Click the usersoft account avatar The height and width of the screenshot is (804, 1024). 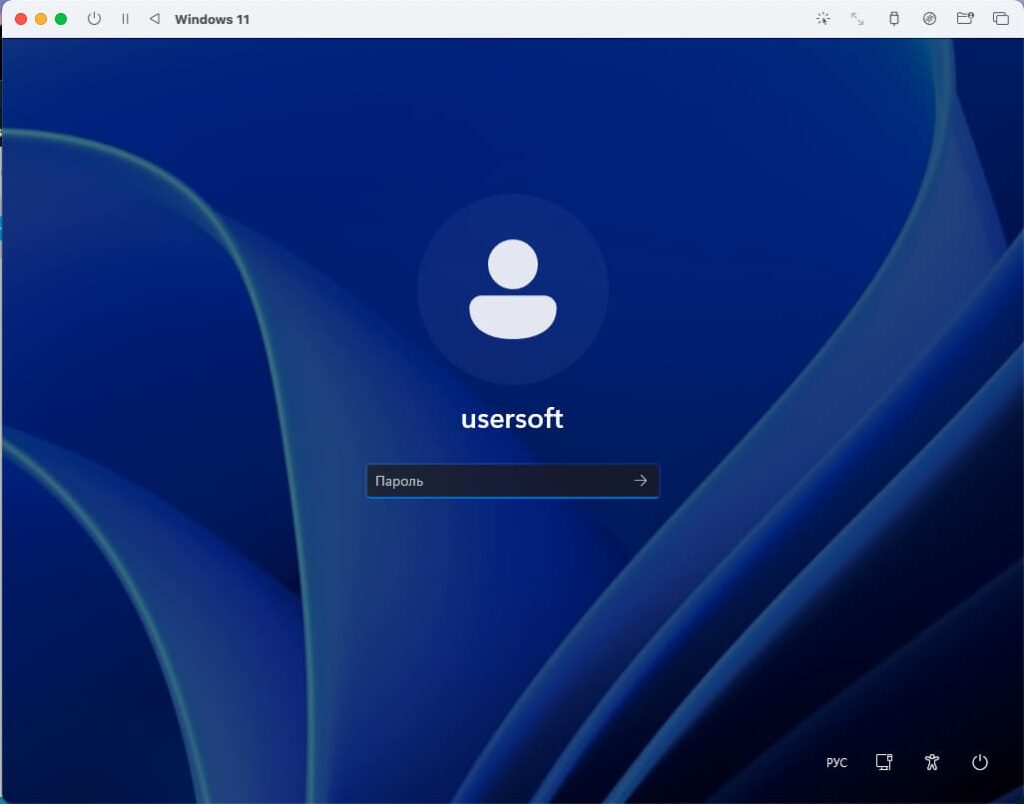512,289
